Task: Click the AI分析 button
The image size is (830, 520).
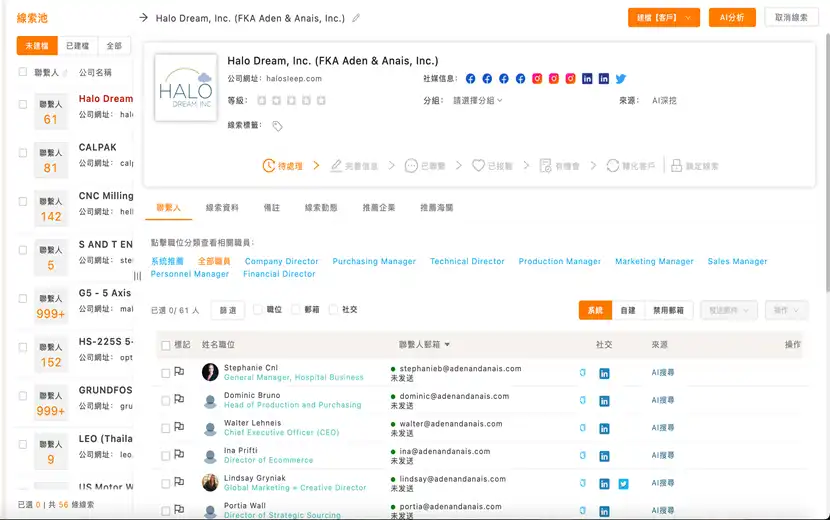Action: tap(732, 17)
